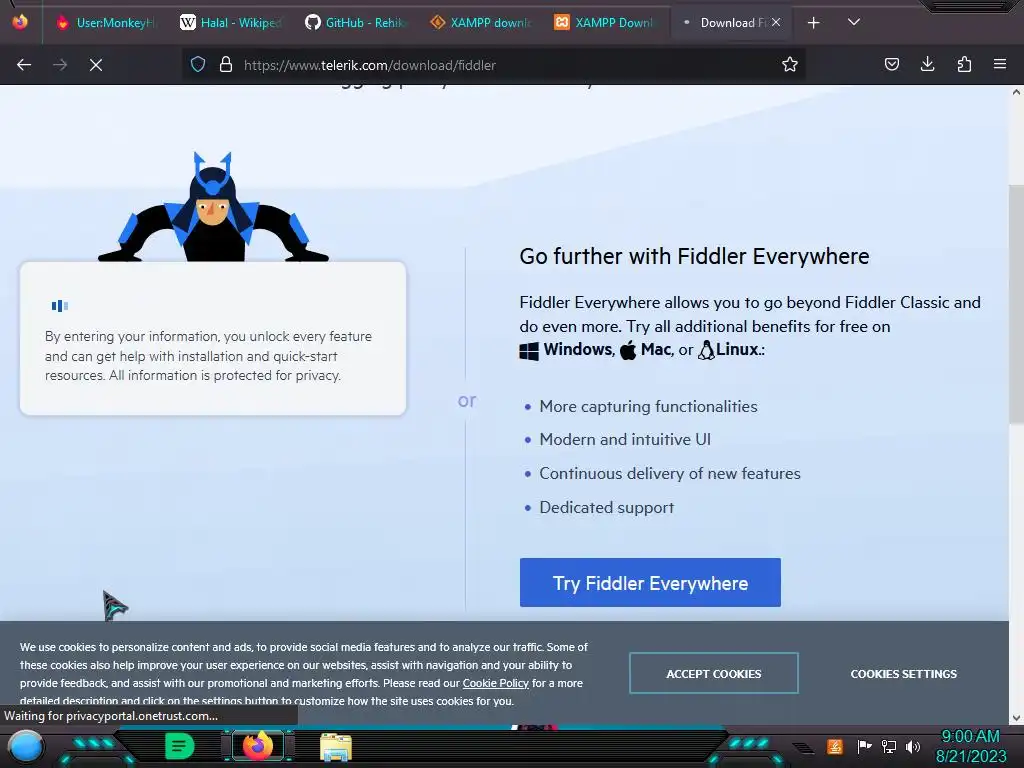Open File Explorer from the taskbar
The image size is (1024, 768).
[336, 747]
